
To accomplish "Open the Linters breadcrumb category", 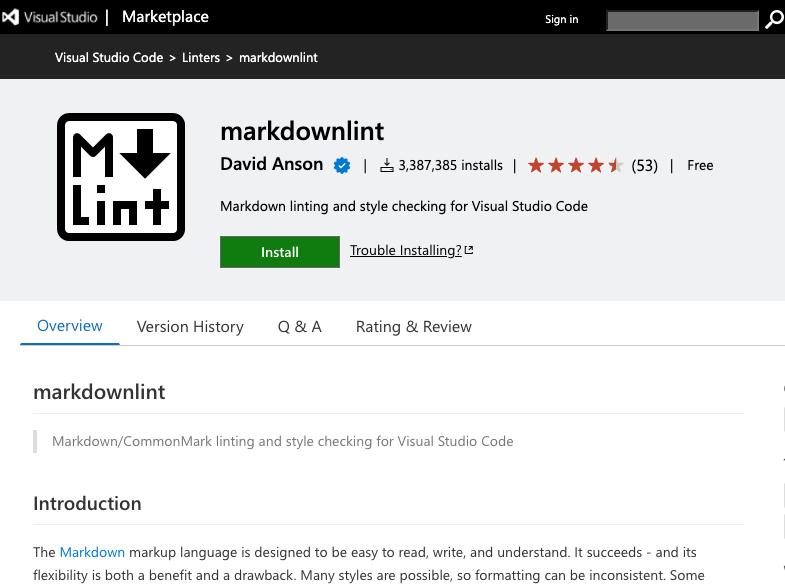I will tap(201, 58).
